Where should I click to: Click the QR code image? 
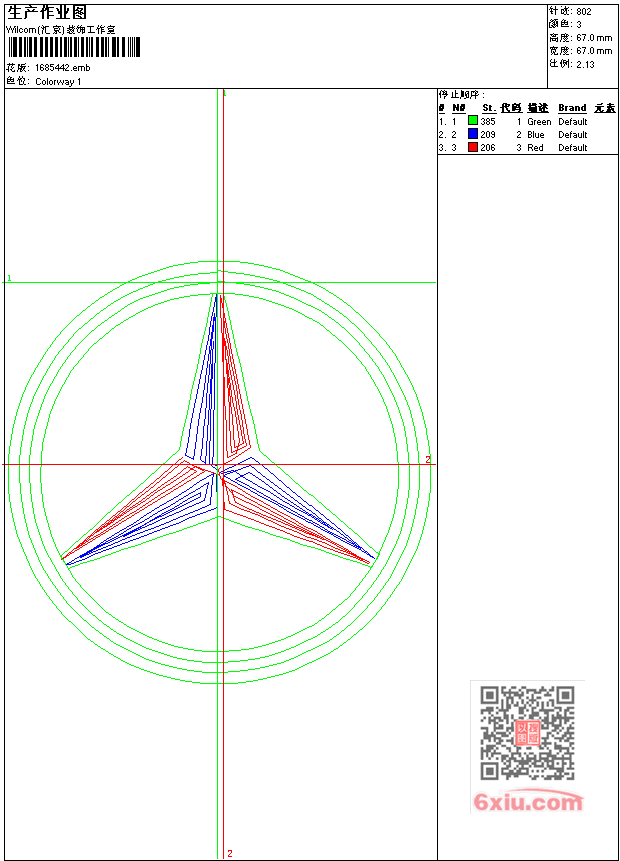(527, 733)
